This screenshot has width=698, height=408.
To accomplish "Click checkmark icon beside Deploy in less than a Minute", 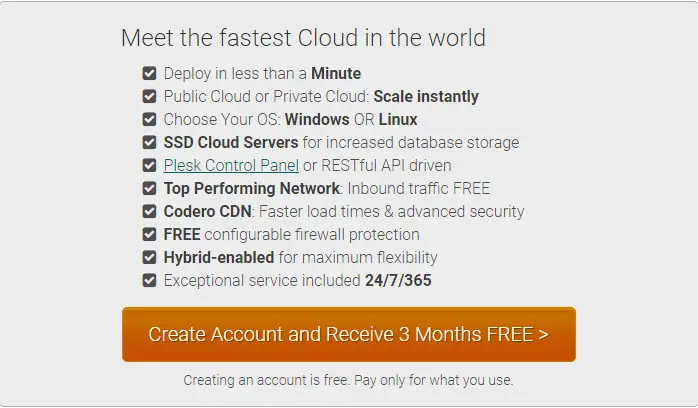I will pos(150,73).
